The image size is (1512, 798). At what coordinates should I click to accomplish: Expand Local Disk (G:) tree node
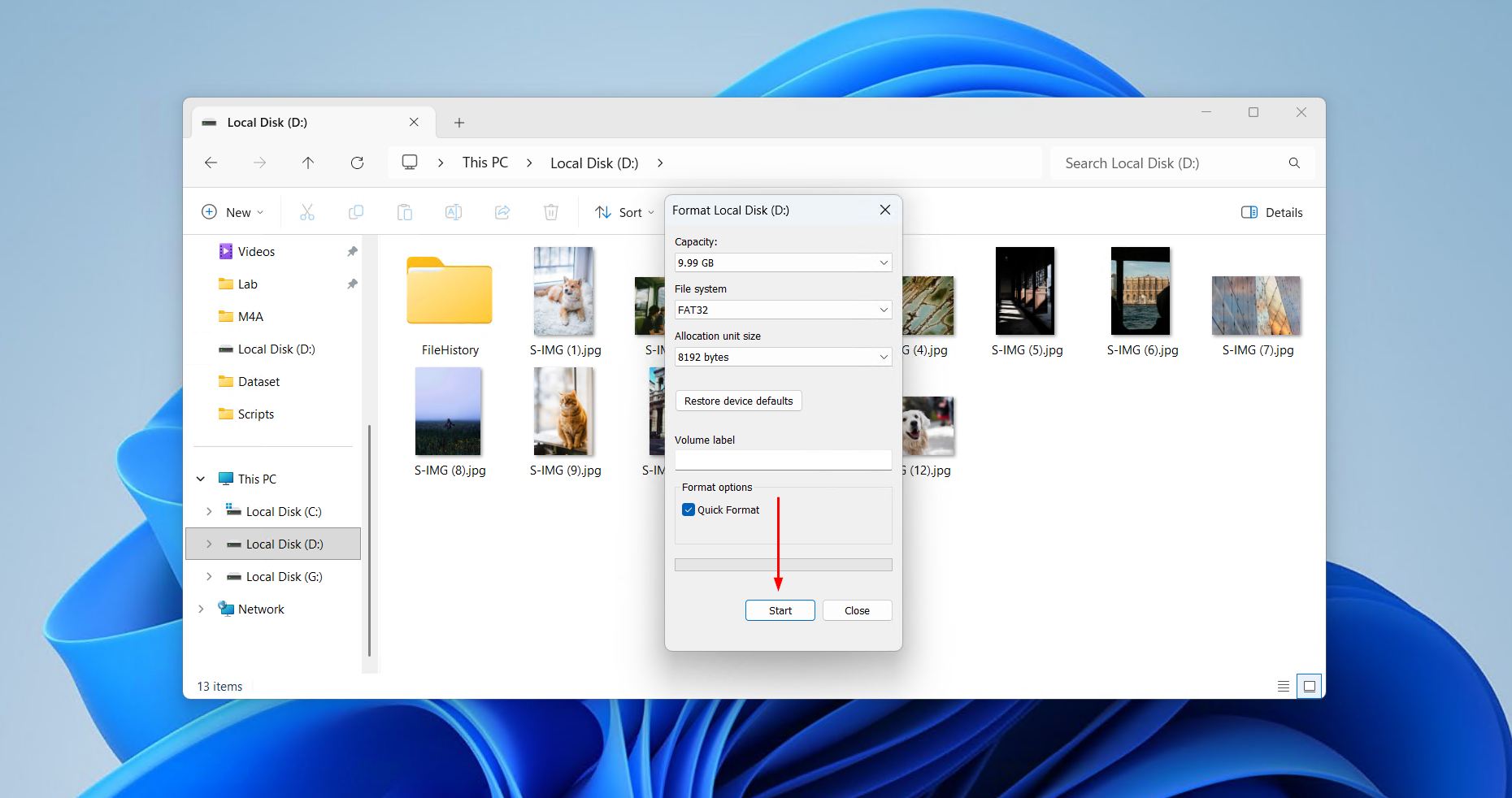(x=209, y=577)
